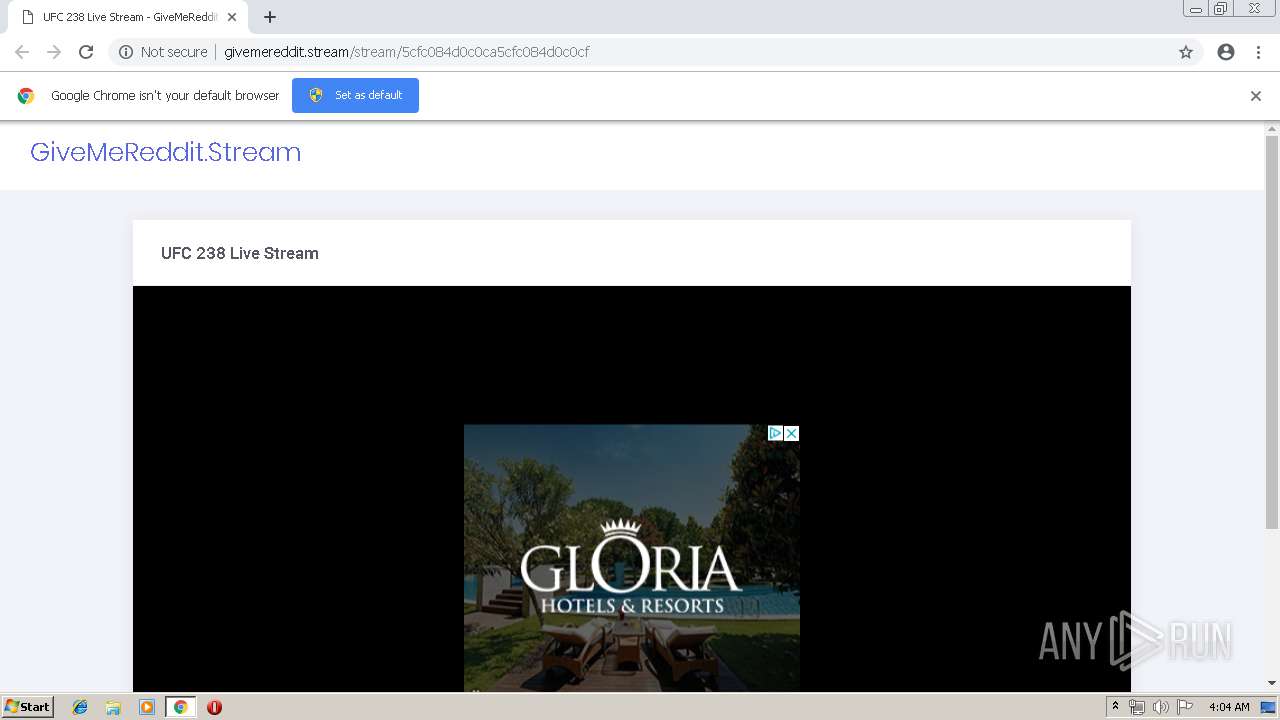Open the Gloria Hotels & Resorts ad

[632, 558]
